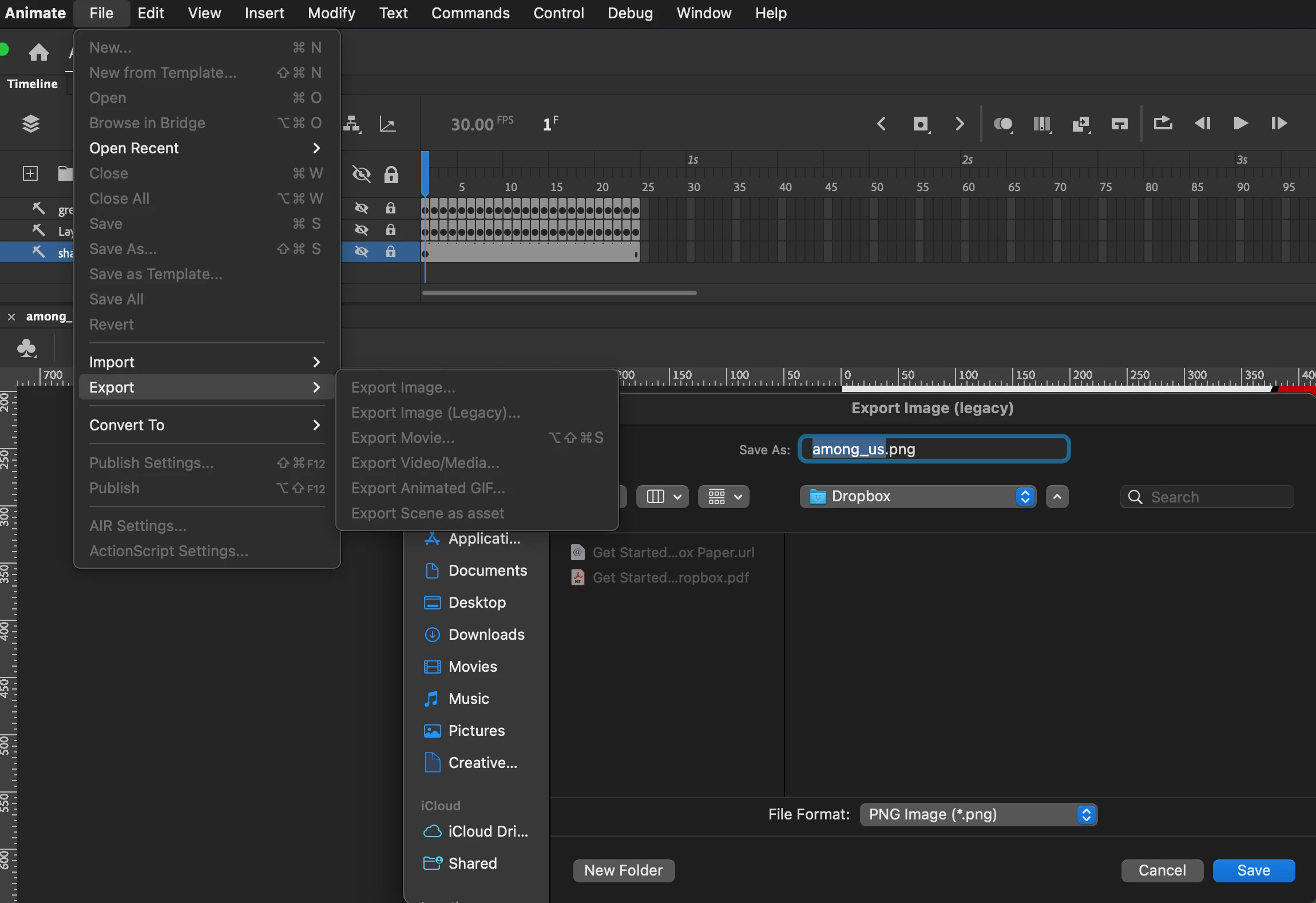
Task: Open the File Format PNG Image dropdown
Action: click(x=978, y=814)
